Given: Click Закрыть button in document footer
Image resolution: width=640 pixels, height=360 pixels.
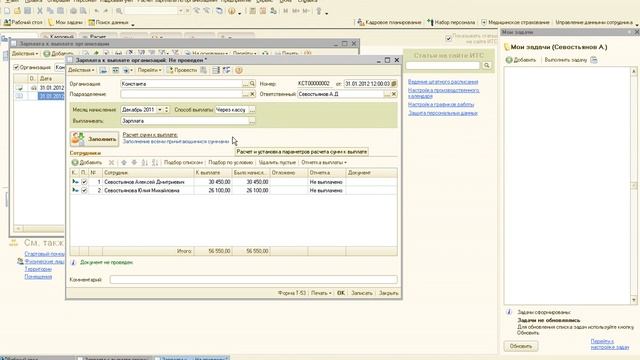Looking at the screenshot, I should 388,293.
